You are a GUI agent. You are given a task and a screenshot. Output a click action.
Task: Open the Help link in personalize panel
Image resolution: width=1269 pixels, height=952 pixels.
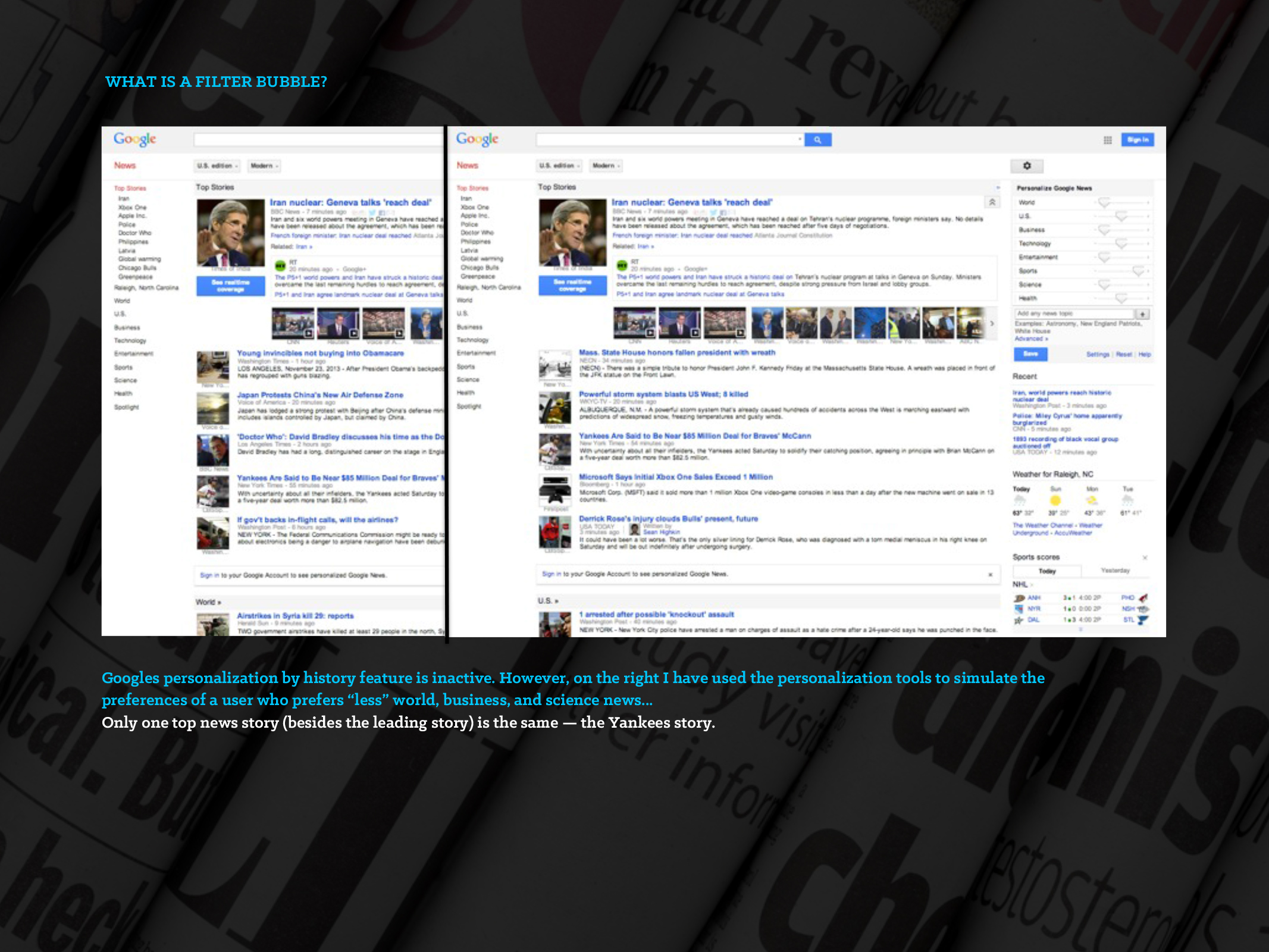coord(1145,355)
